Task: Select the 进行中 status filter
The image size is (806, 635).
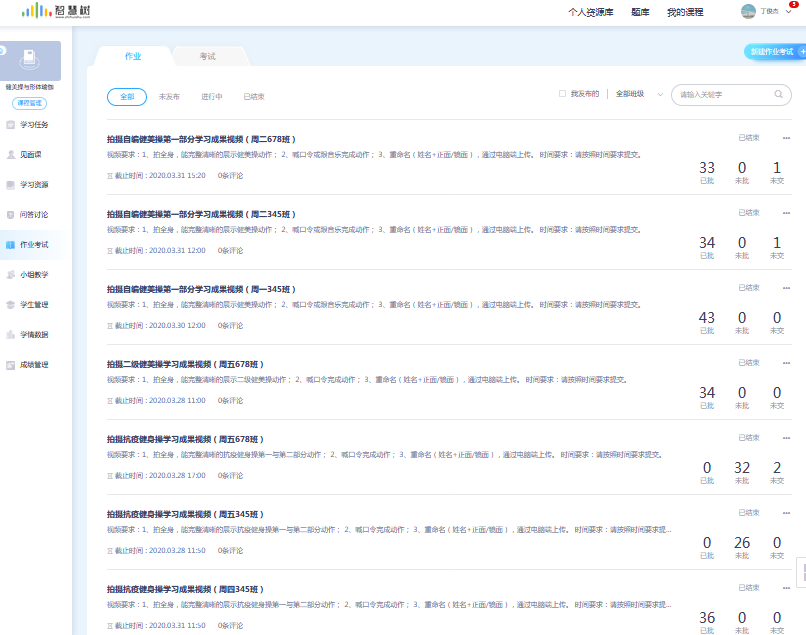Action: 212,97
